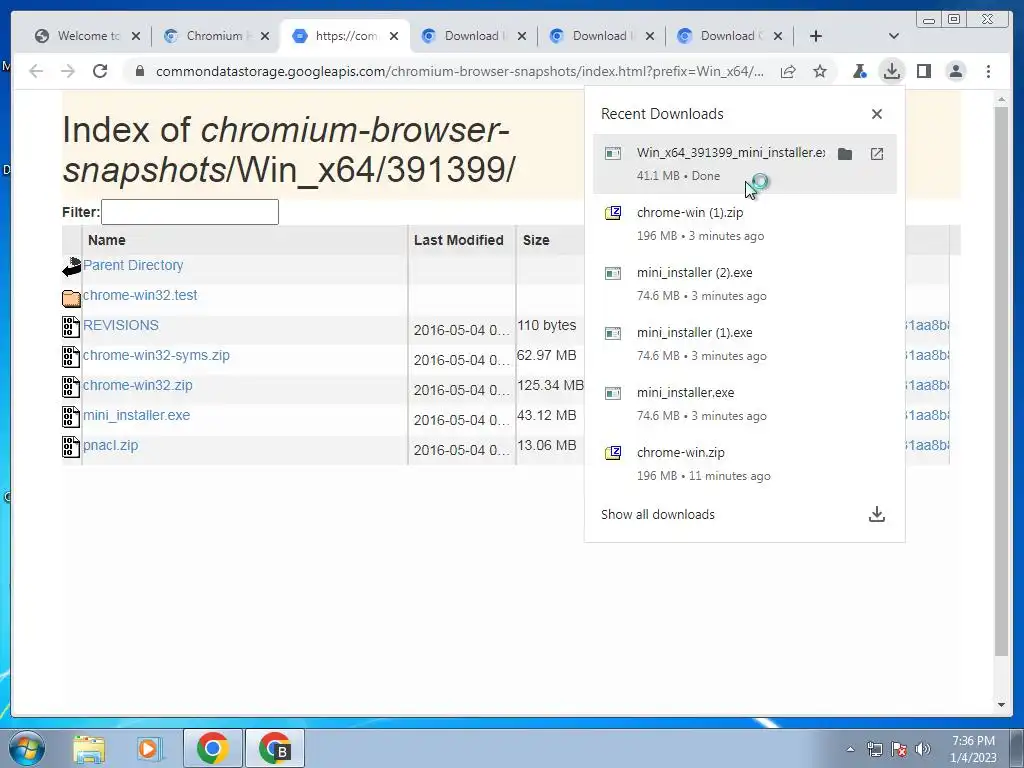The height and width of the screenshot is (768, 1024).
Task: Open the Windows Start menu
Action: (27, 748)
